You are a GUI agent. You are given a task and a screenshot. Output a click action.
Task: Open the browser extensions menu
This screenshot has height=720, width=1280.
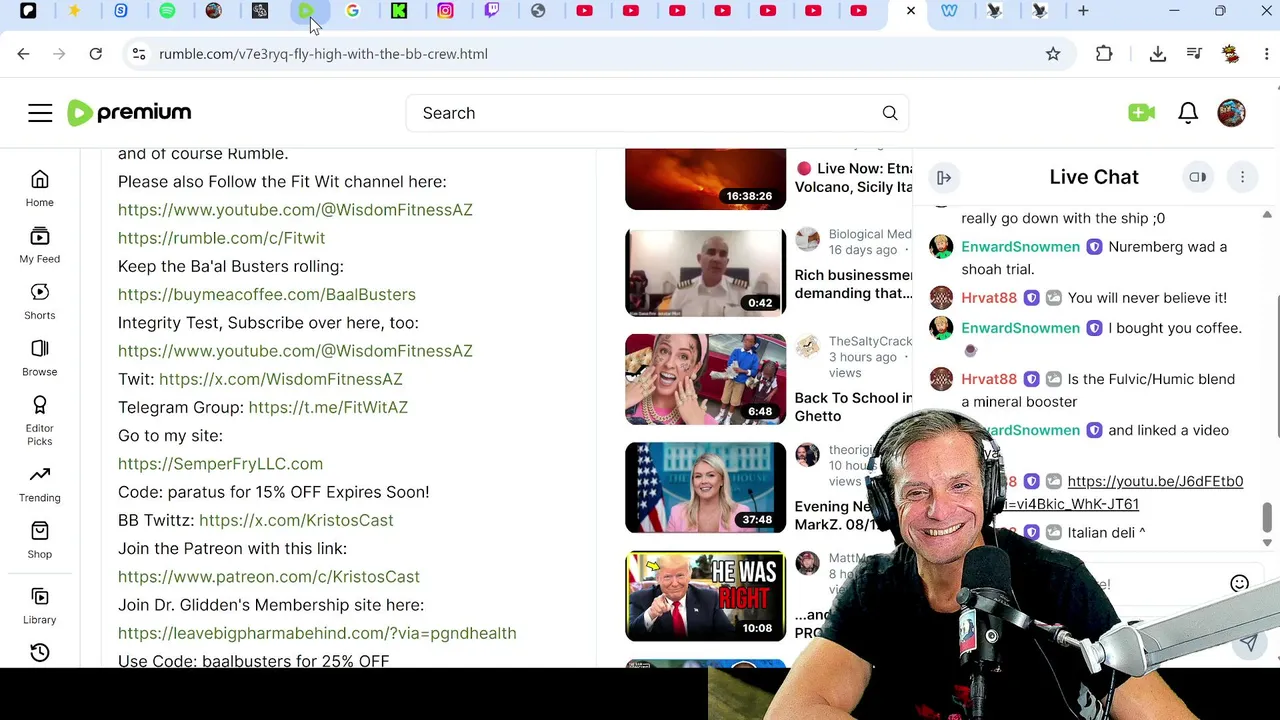pos(1104,54)
